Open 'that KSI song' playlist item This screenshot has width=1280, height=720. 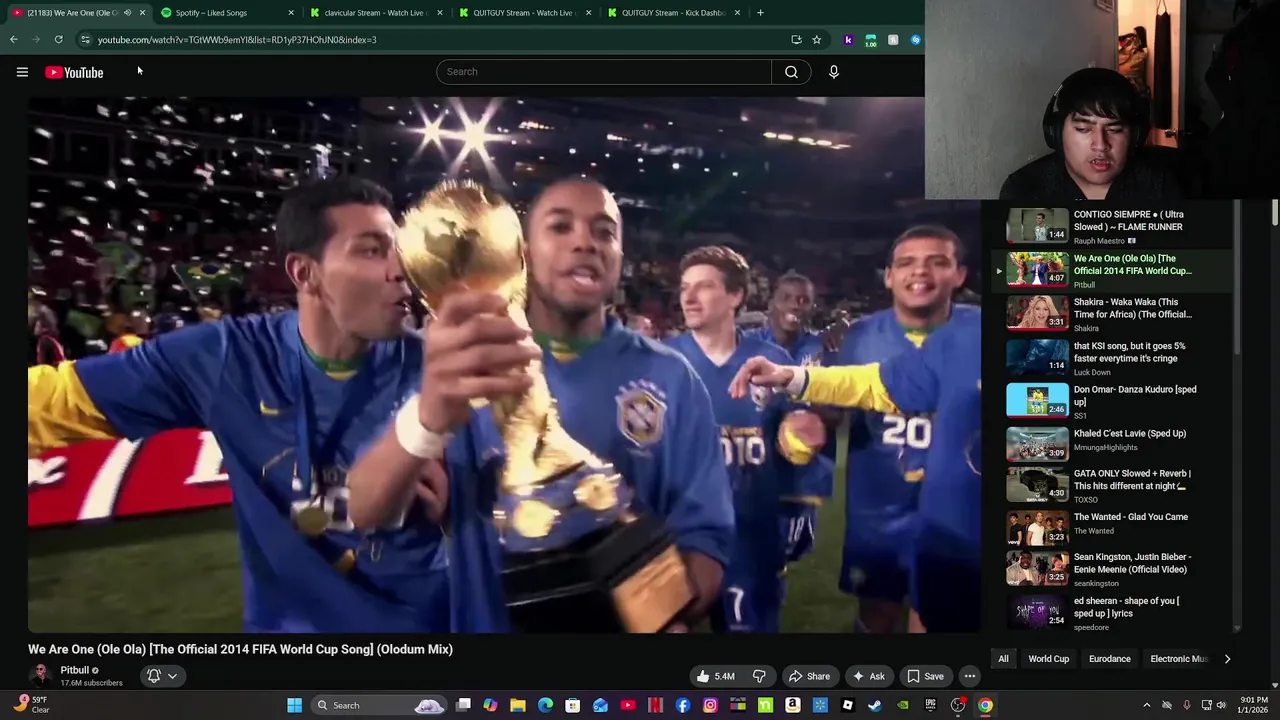click(1113, 357)
